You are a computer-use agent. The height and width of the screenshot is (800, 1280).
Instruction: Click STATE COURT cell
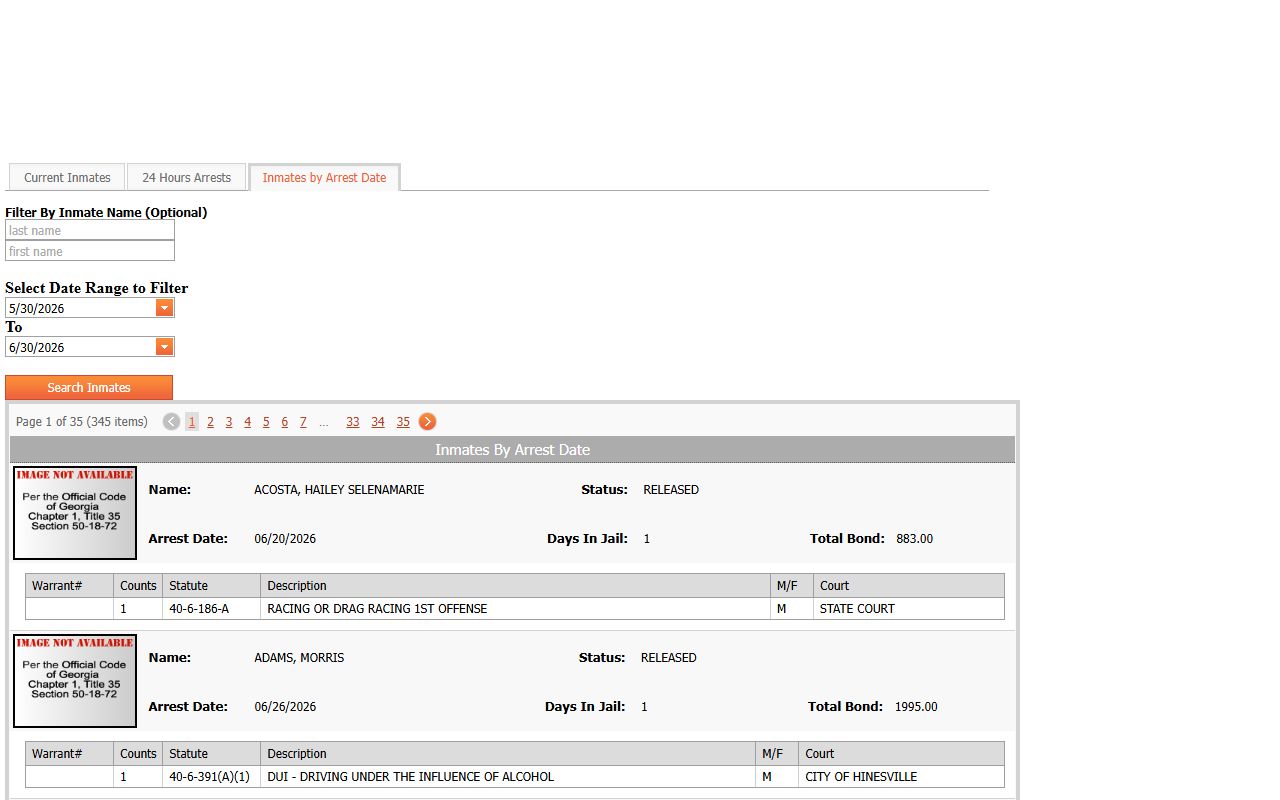point(909,608)
